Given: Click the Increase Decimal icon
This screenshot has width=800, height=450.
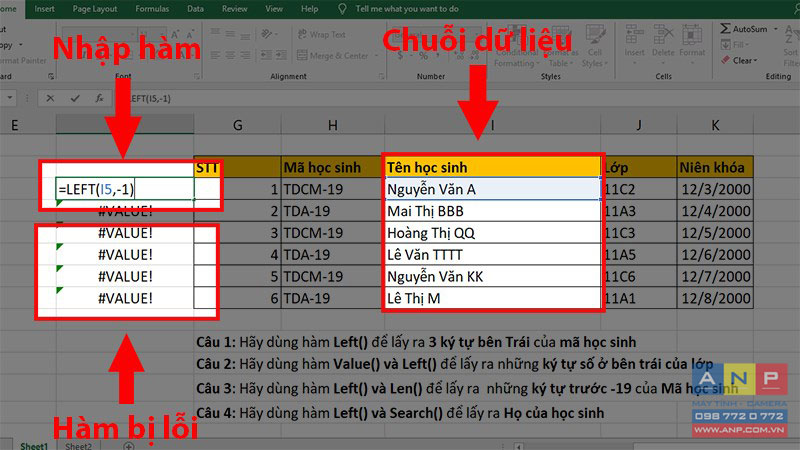Looking at the screenshot, I should [460, 56].
